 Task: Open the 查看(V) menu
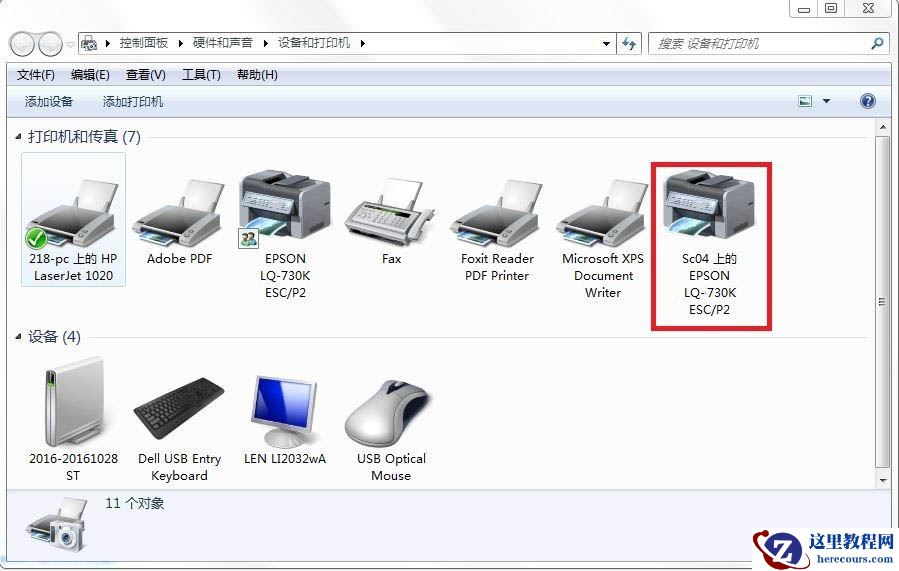coord(146,75)
